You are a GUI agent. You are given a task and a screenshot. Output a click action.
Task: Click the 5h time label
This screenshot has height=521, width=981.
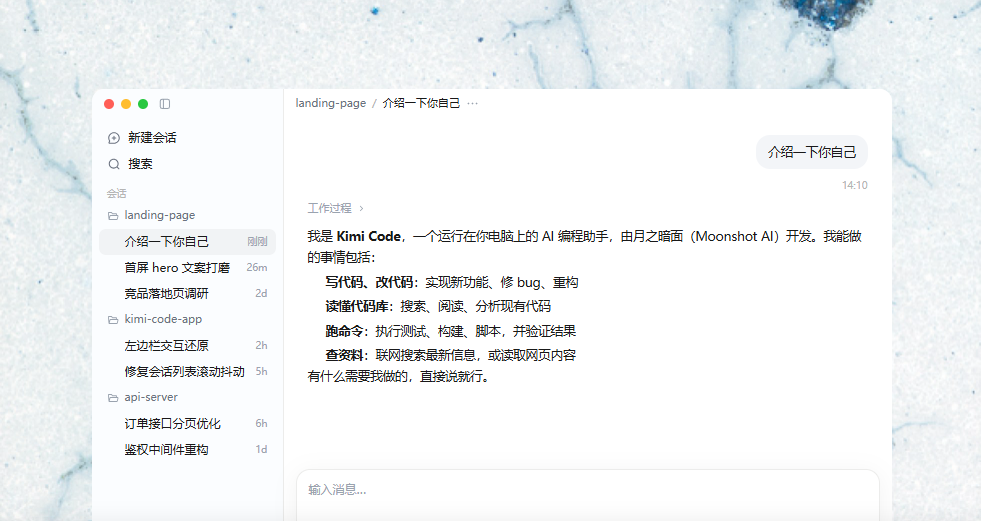click(x=261, y=372)
